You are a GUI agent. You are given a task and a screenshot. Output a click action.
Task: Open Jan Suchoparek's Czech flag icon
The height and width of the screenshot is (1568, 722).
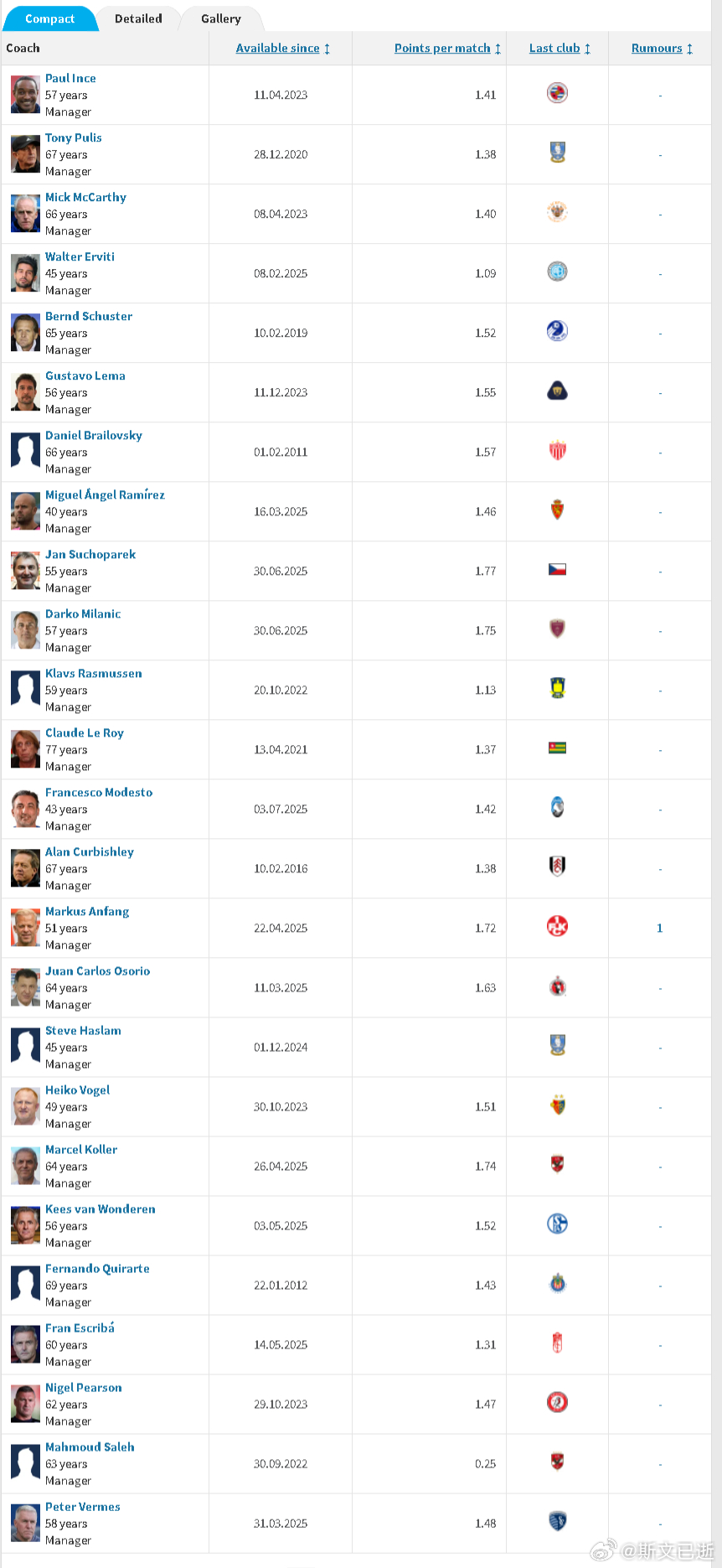coord(557,569)
